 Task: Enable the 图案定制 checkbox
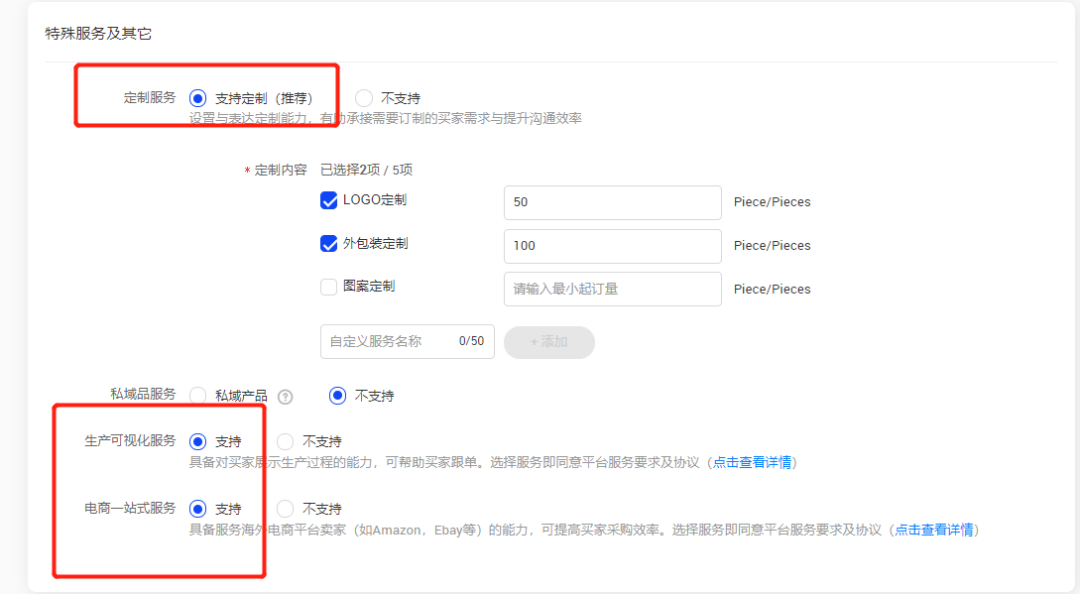[x=328, y=288]
